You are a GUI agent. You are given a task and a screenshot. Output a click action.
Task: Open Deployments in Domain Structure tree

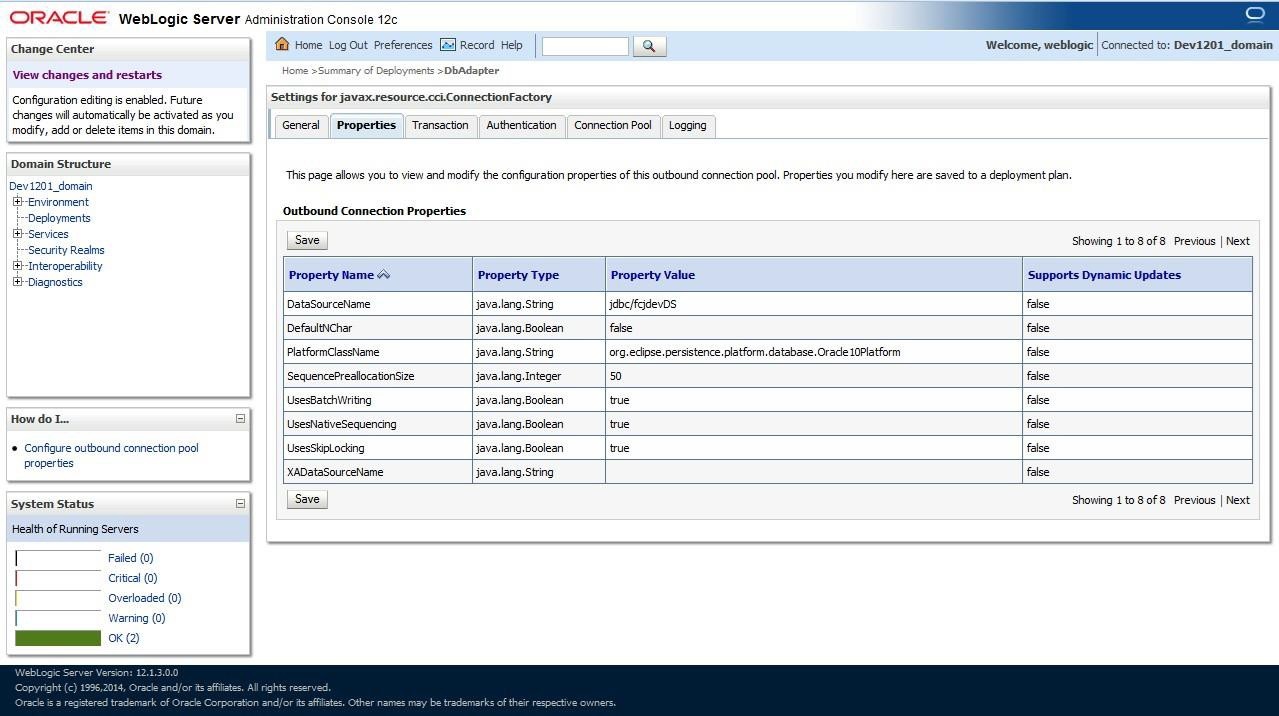point(59,218)
